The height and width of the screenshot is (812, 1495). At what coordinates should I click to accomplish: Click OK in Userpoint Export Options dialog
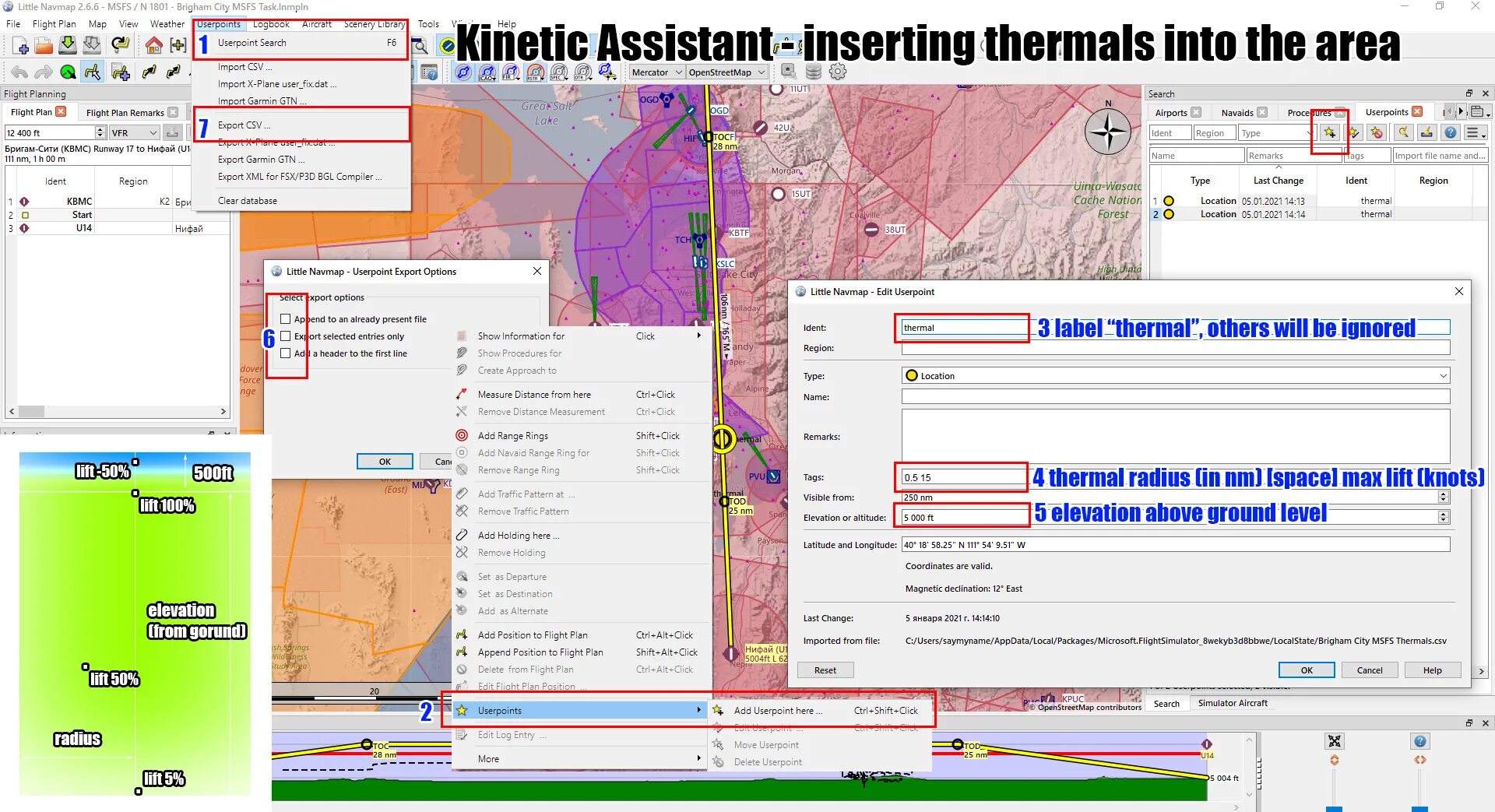385,462
